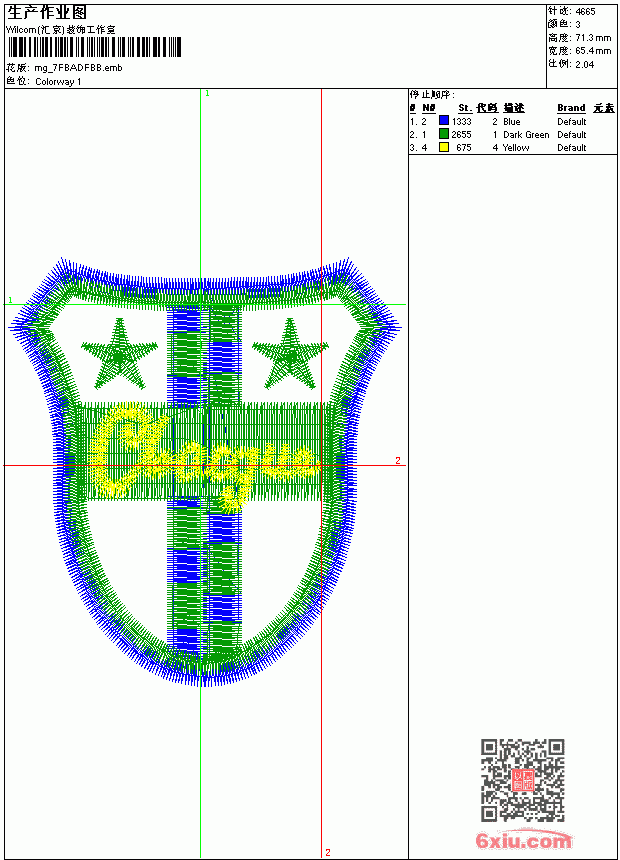Click stitch count 2655 in Dark Green row

click(x=461, y=134)
